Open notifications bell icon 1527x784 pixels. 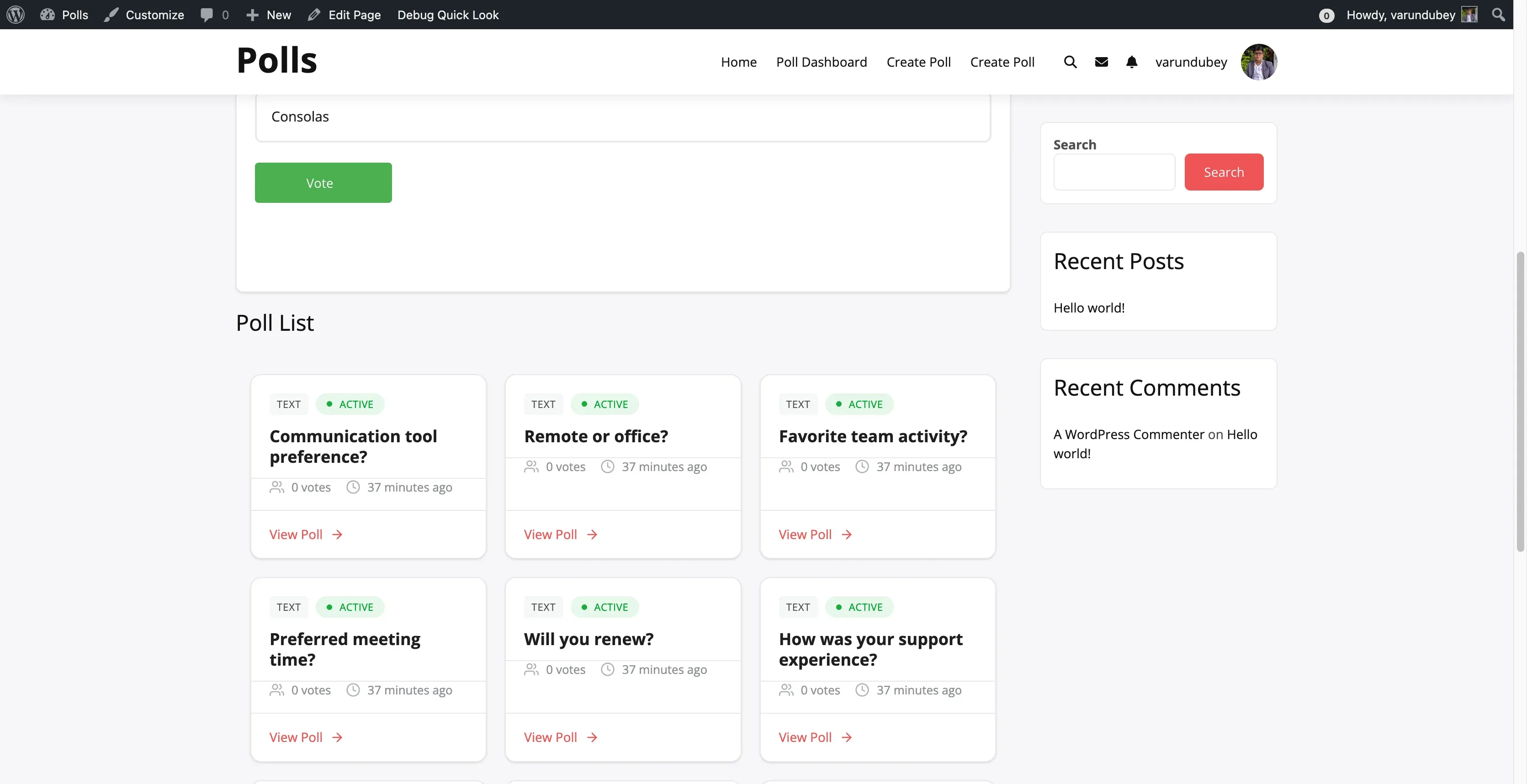pos(1132,62)
